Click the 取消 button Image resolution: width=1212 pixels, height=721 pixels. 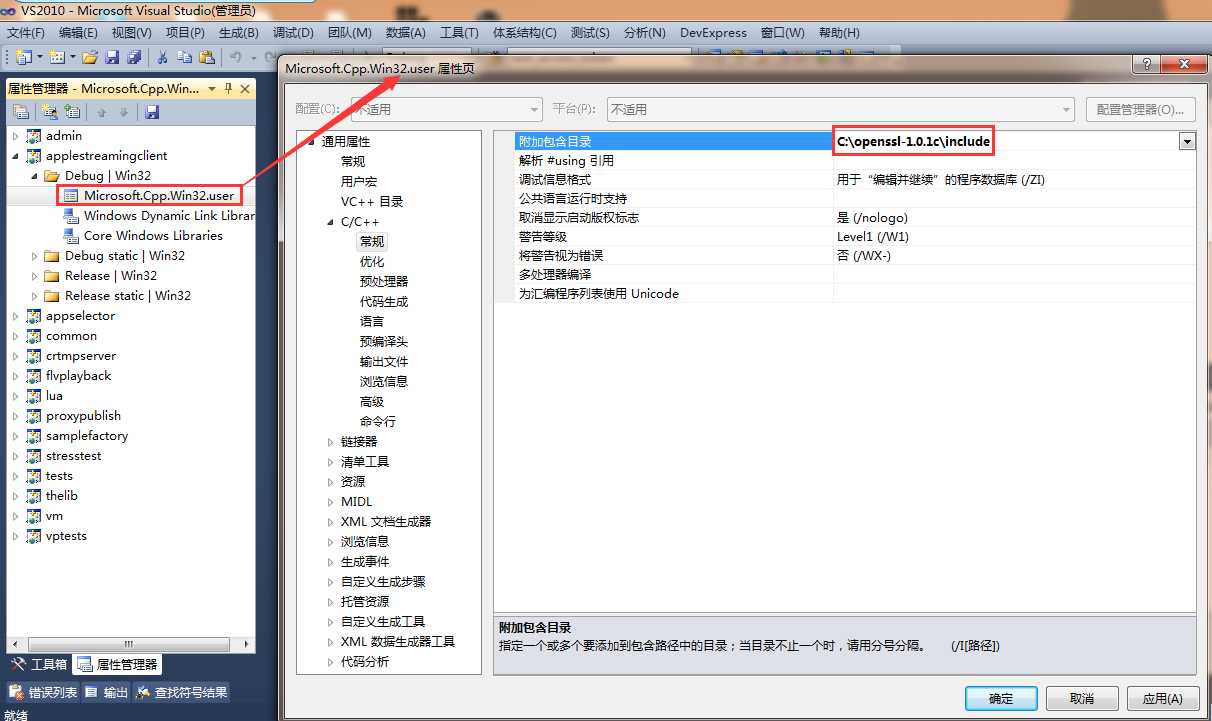(1082, 698)
